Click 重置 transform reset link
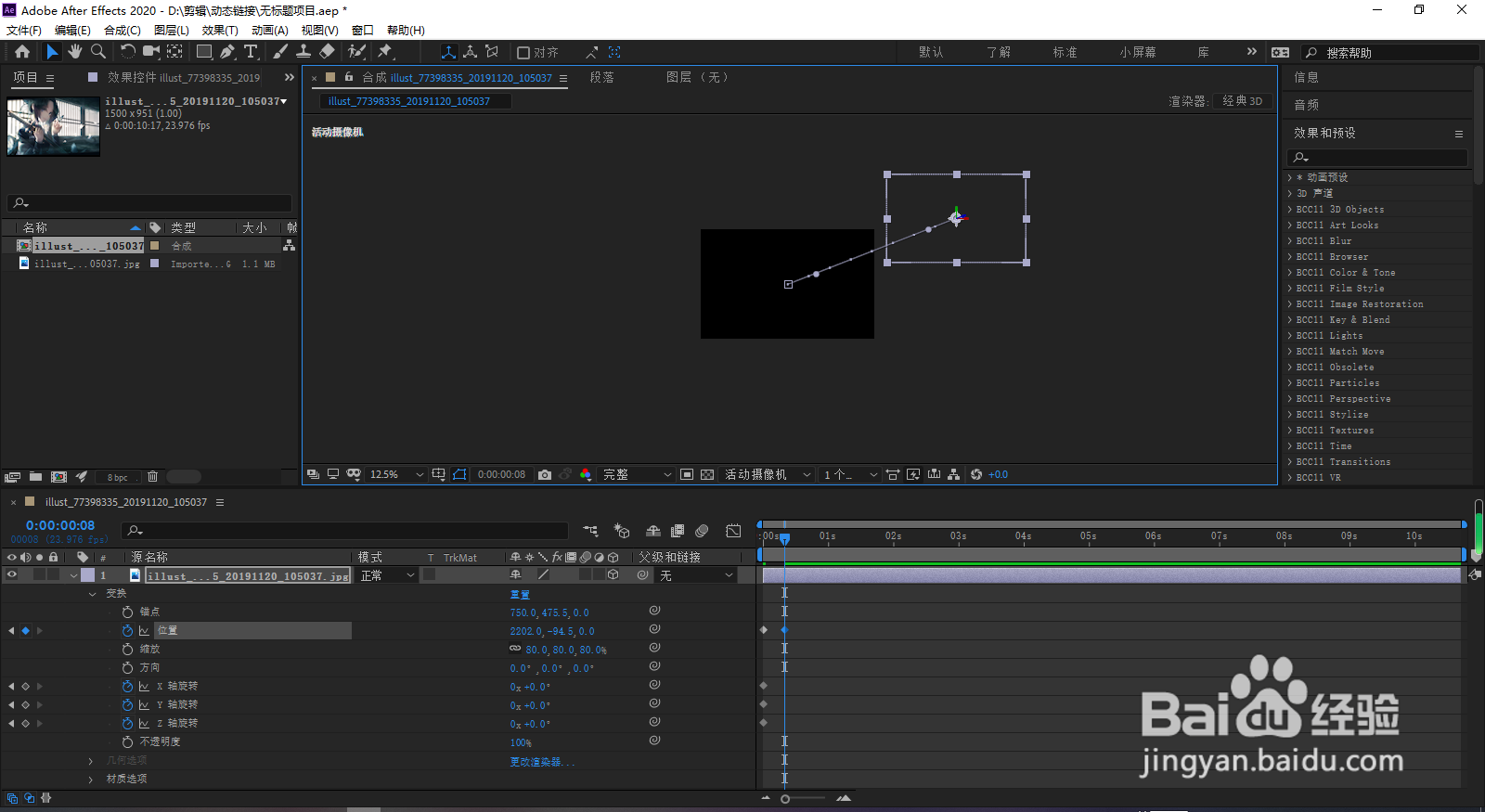The image size is (1485, 812). (520, 594)
